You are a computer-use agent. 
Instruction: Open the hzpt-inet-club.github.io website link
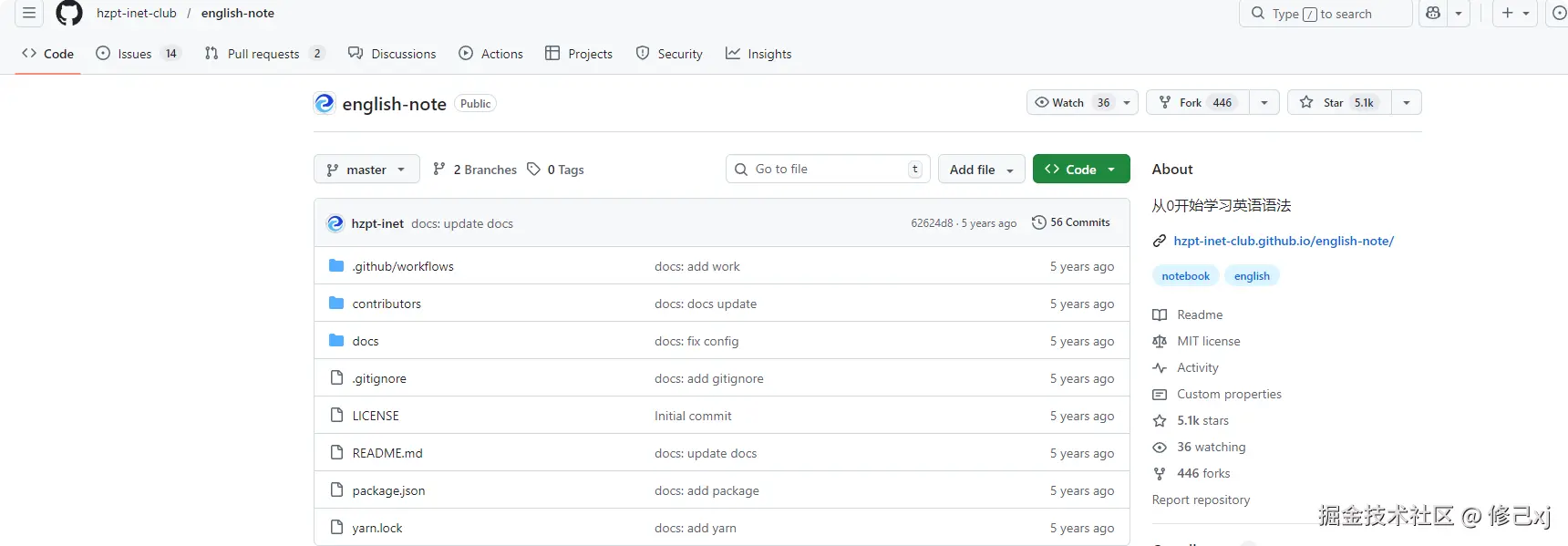[x=1283, y=241]
